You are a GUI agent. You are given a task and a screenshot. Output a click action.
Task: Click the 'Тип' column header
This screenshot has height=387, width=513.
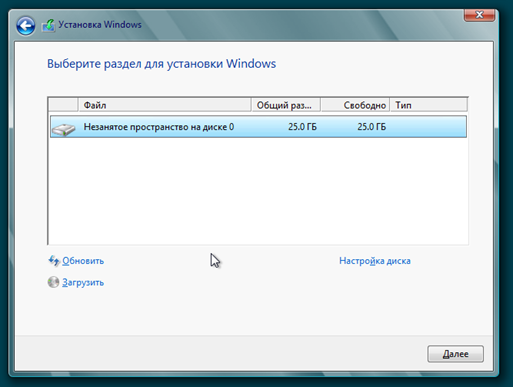coord(429,105)
